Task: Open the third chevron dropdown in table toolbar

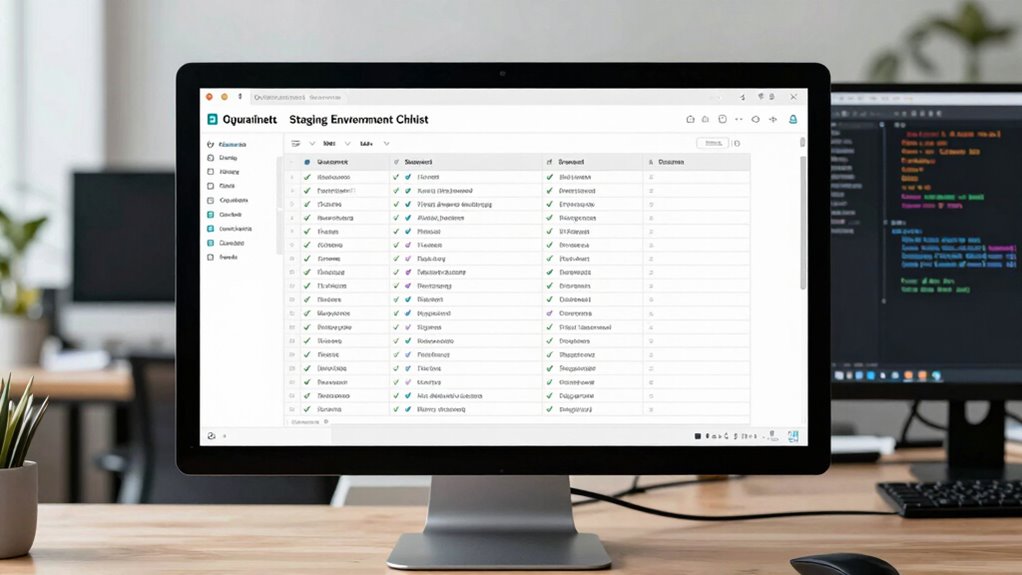Action: point(387,143)
